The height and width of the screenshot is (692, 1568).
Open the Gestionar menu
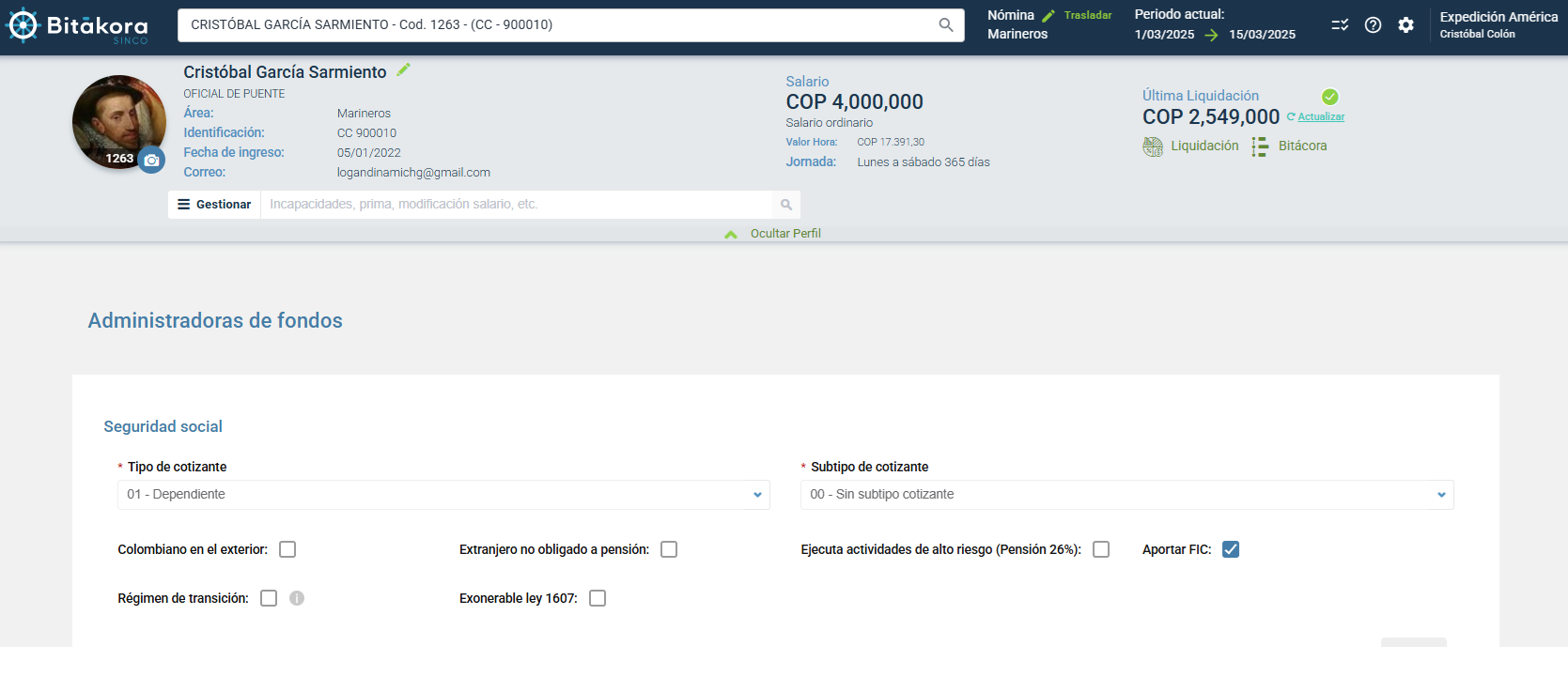(x=214, y=205)
